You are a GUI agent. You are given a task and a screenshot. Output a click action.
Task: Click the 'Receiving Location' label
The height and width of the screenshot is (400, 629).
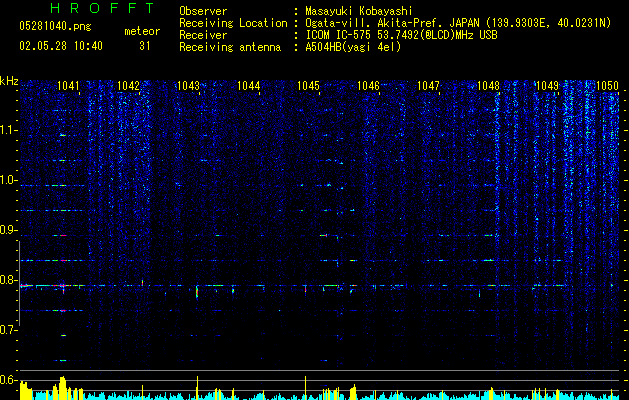click(233, 23)
